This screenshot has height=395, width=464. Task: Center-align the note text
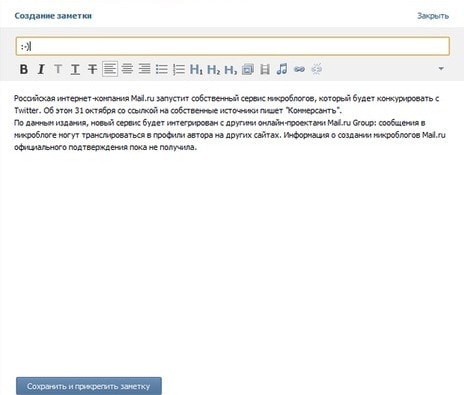pyautogui.click(x=127, y=69)
